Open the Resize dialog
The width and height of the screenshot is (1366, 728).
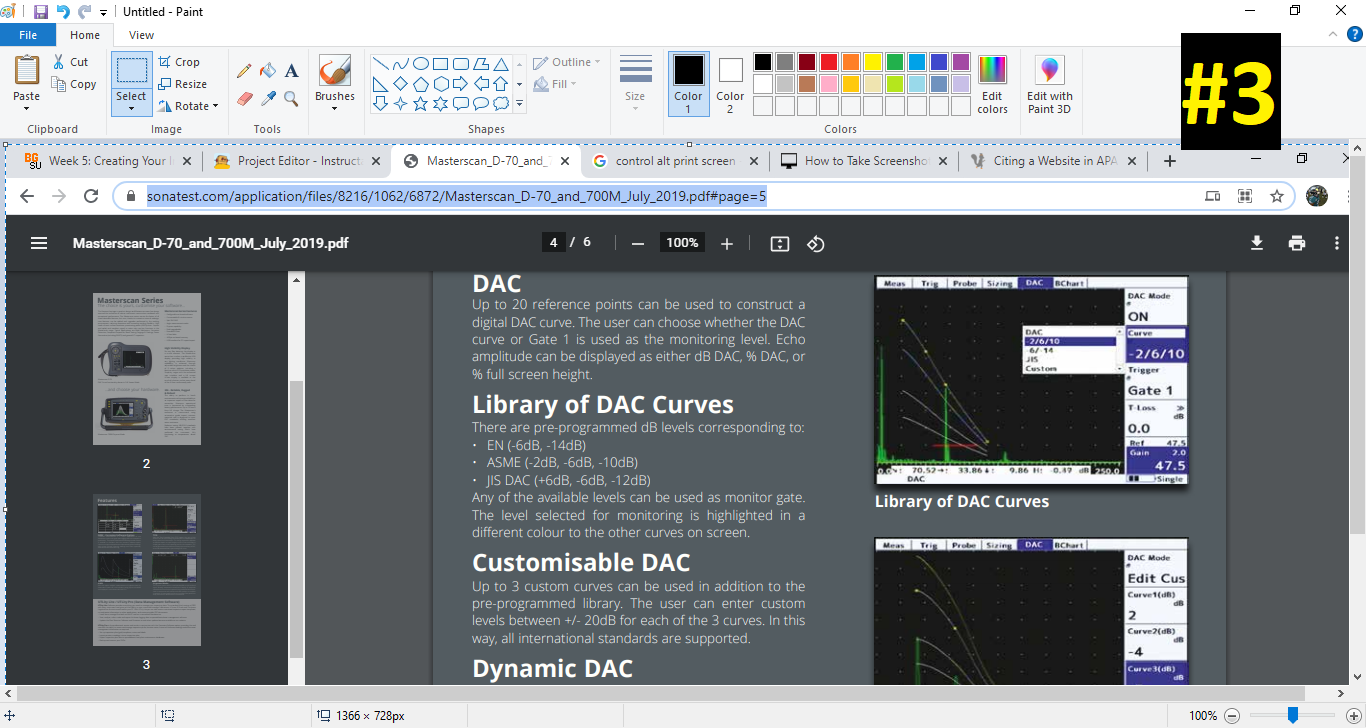[183, 84]
